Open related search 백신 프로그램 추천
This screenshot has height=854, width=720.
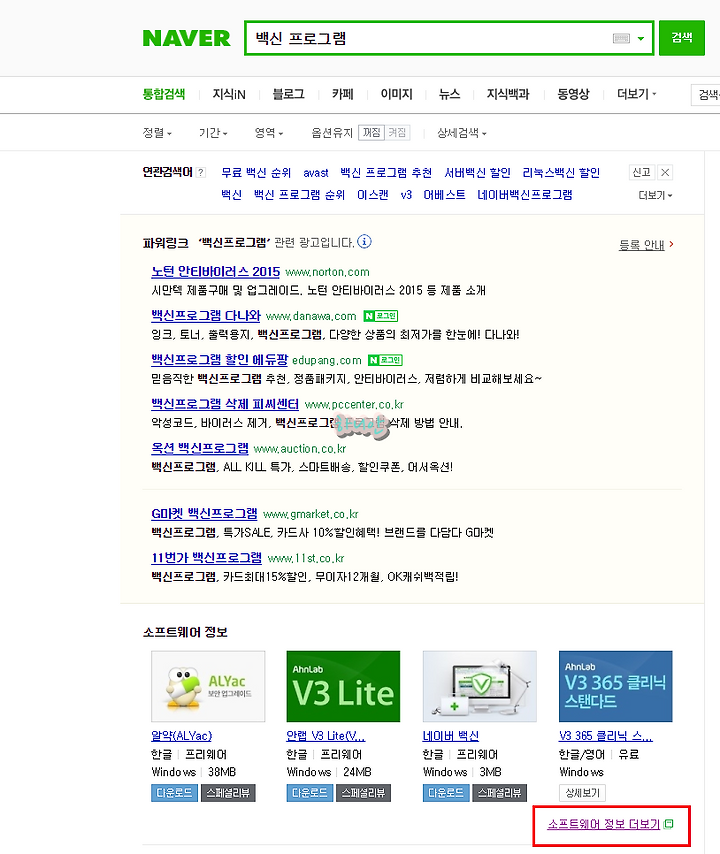click(x=386, y=173)
